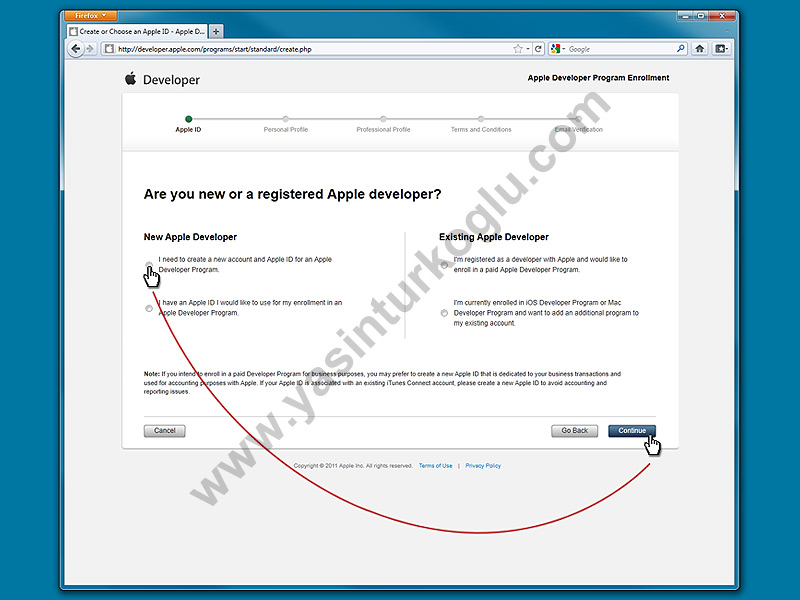Click the site identity icon before the URL
The height and width of the screenshot is (600, 800).
pyautogui.click(x=109, y=49)
